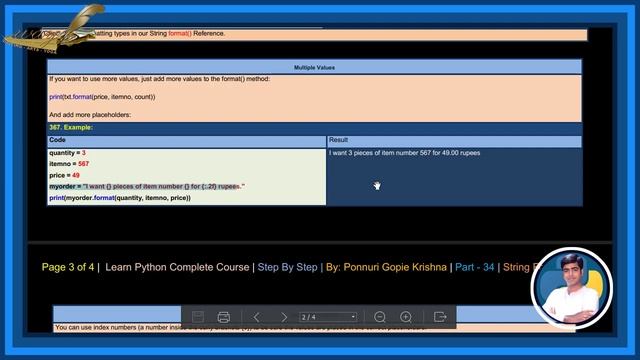640x360 pixels.
Task: Click the zoom out magnifier icon
Action: (x=380, y=317)
